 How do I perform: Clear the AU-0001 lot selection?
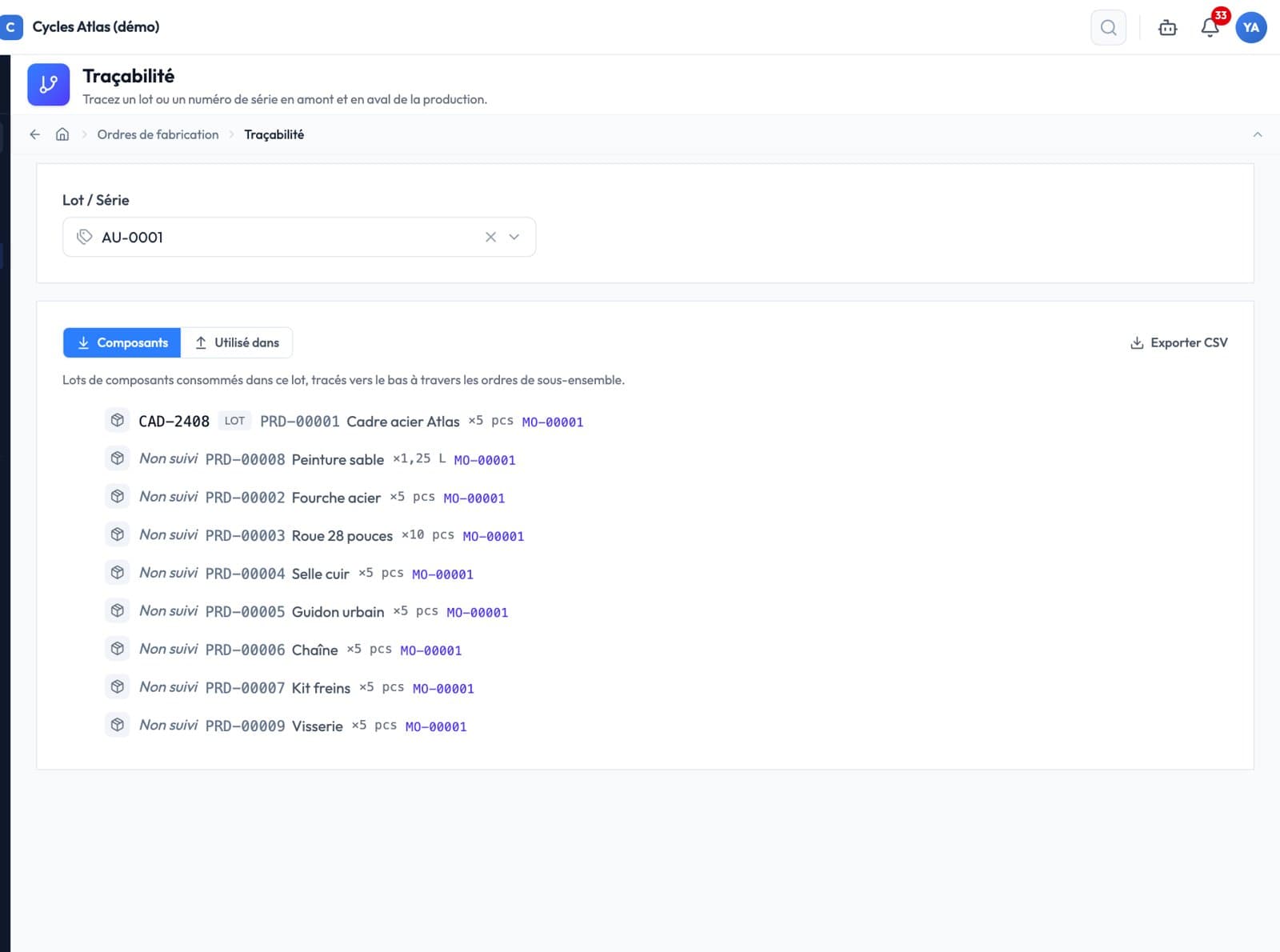(x=490, y=237)
